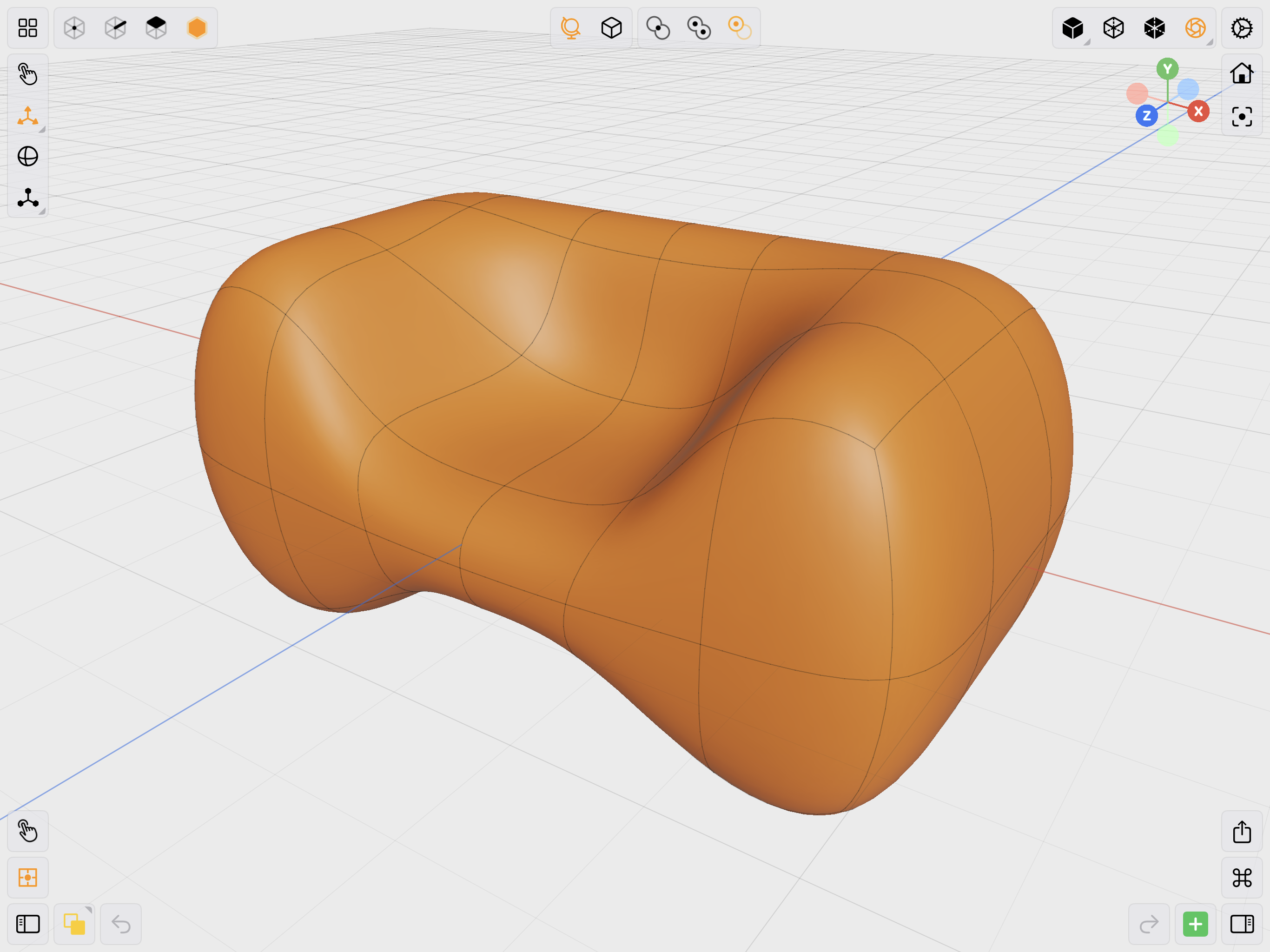Viewport: 1270px width, 952px height.
Task: Open the yellow overlapping squares menu
Action: click(74, 924)
